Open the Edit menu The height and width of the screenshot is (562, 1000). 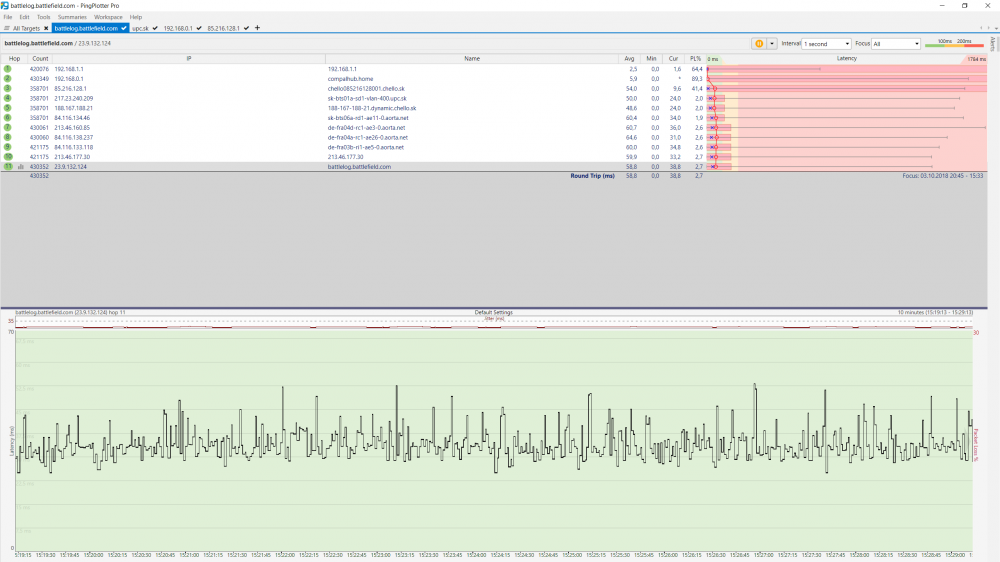[x=24, y=17]
